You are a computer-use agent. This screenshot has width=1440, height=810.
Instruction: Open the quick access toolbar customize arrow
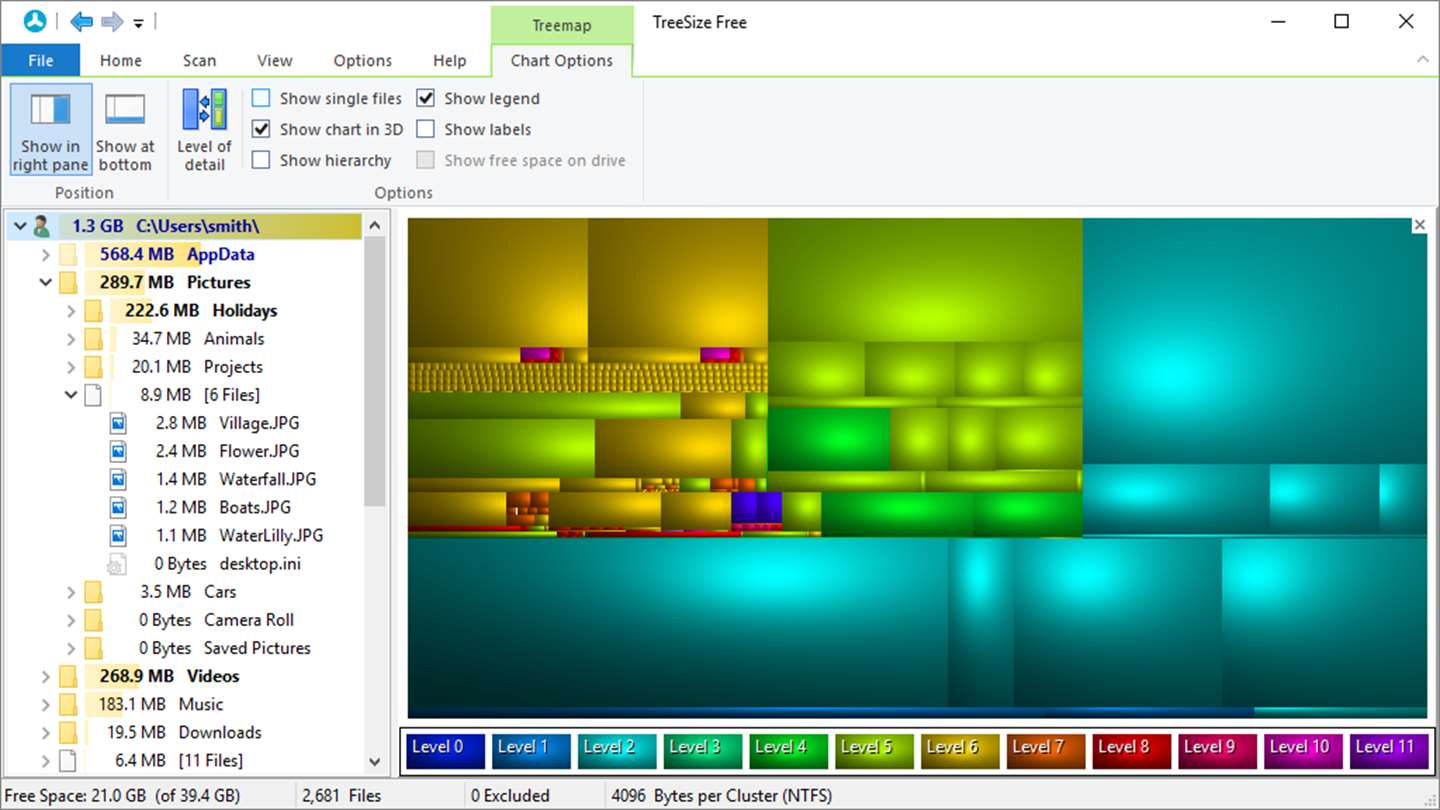139,22
